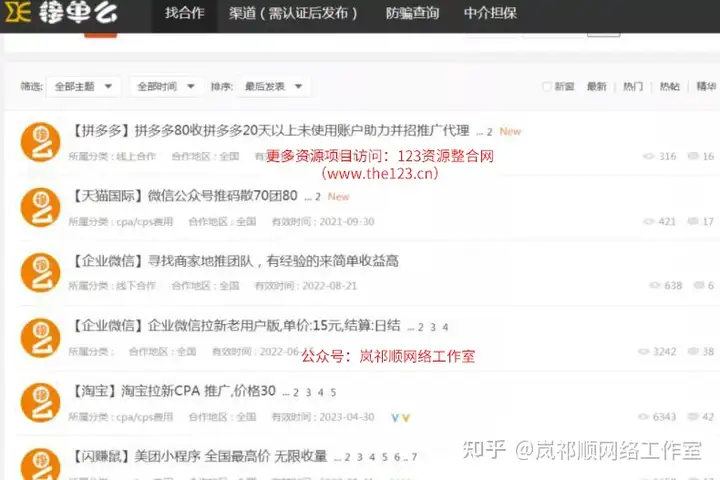Image resolution: width=720 pixels, height=480 pixels.
Task: Select the 精华 filter link
Action: point(706,86)
